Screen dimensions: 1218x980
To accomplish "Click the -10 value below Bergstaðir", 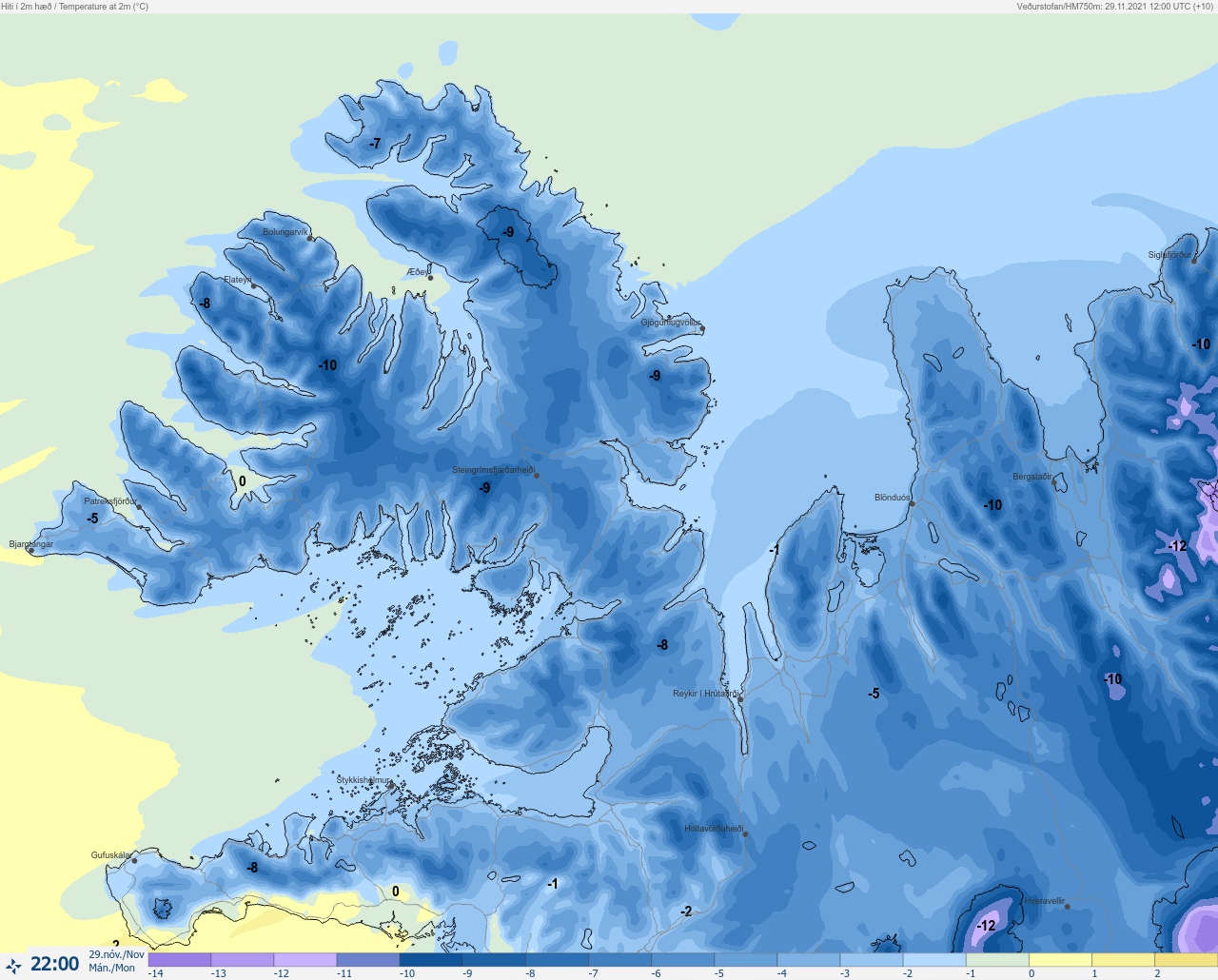I will [x=992, y=505].
